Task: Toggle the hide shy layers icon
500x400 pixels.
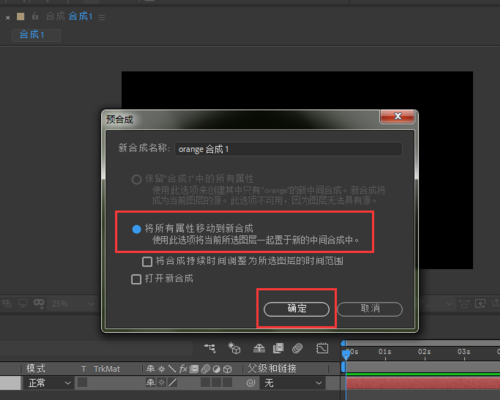Action: (x=259, y=348)
